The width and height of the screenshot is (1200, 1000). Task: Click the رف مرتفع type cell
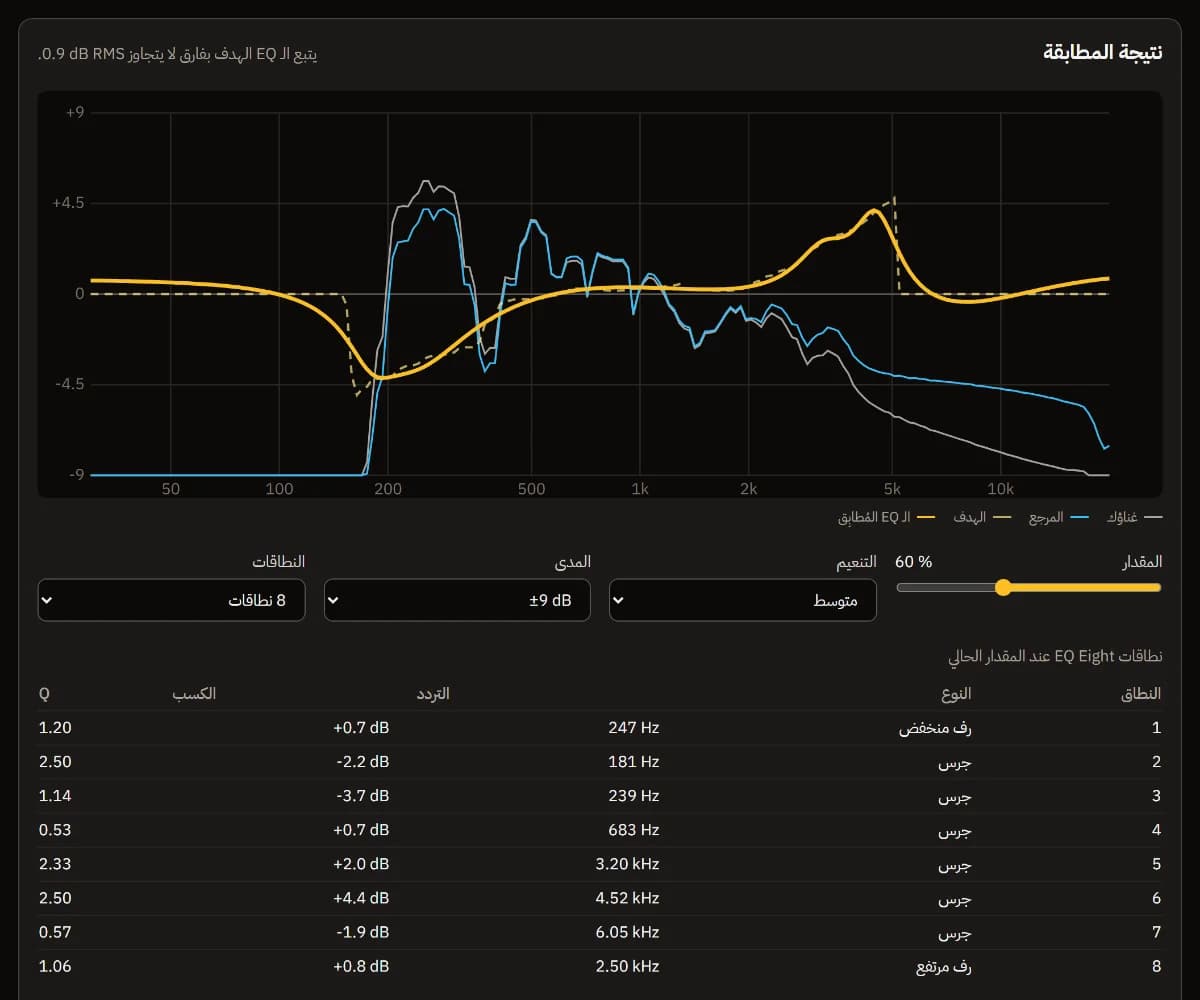coord(943,967)
